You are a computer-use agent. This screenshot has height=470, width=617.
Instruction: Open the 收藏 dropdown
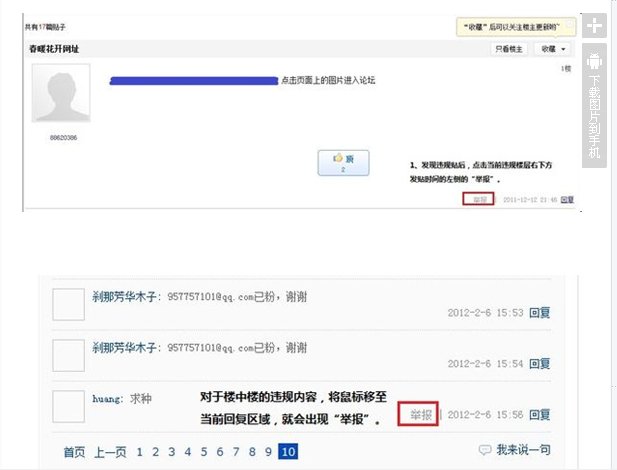[553, 49]
